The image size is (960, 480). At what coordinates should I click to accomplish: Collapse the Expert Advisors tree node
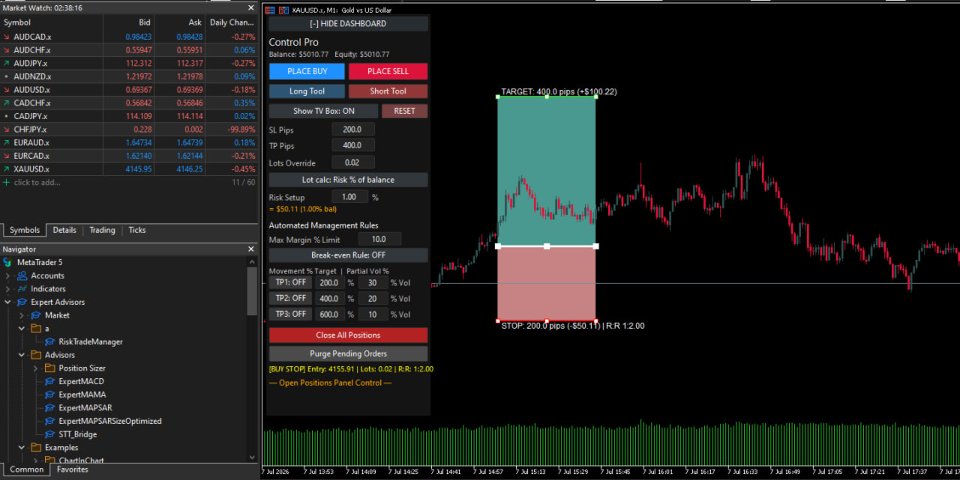point(7,302)
